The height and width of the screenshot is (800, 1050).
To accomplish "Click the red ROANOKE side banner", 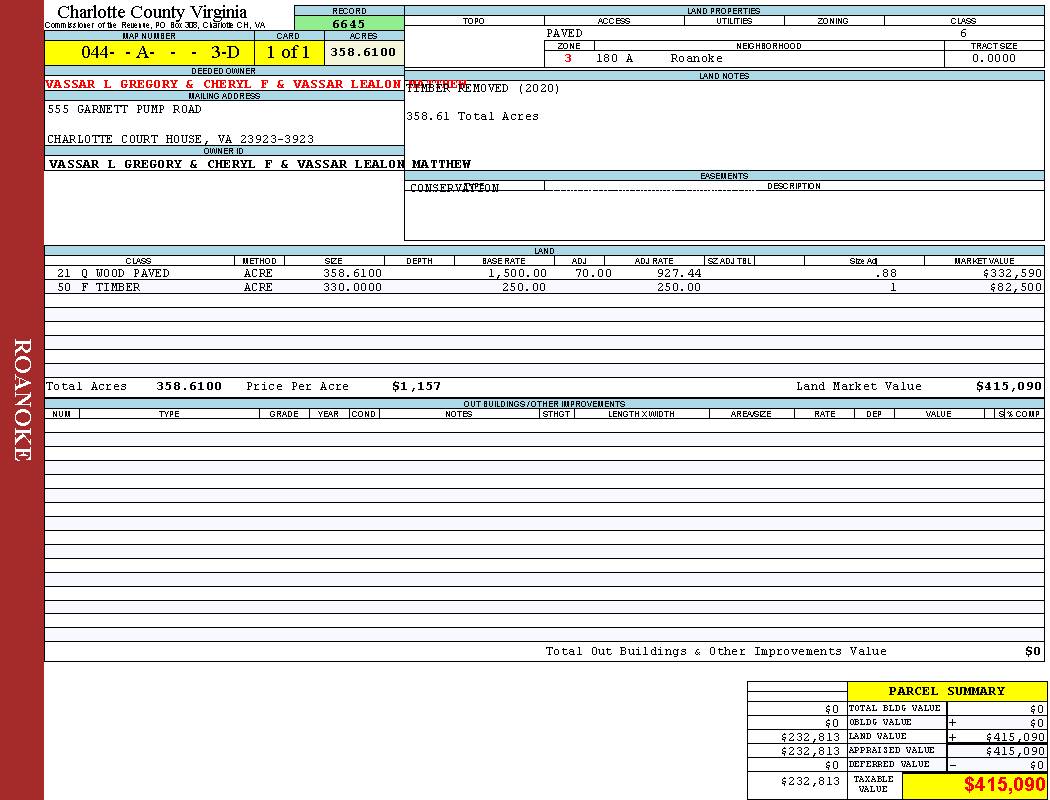I will point(22,400).
